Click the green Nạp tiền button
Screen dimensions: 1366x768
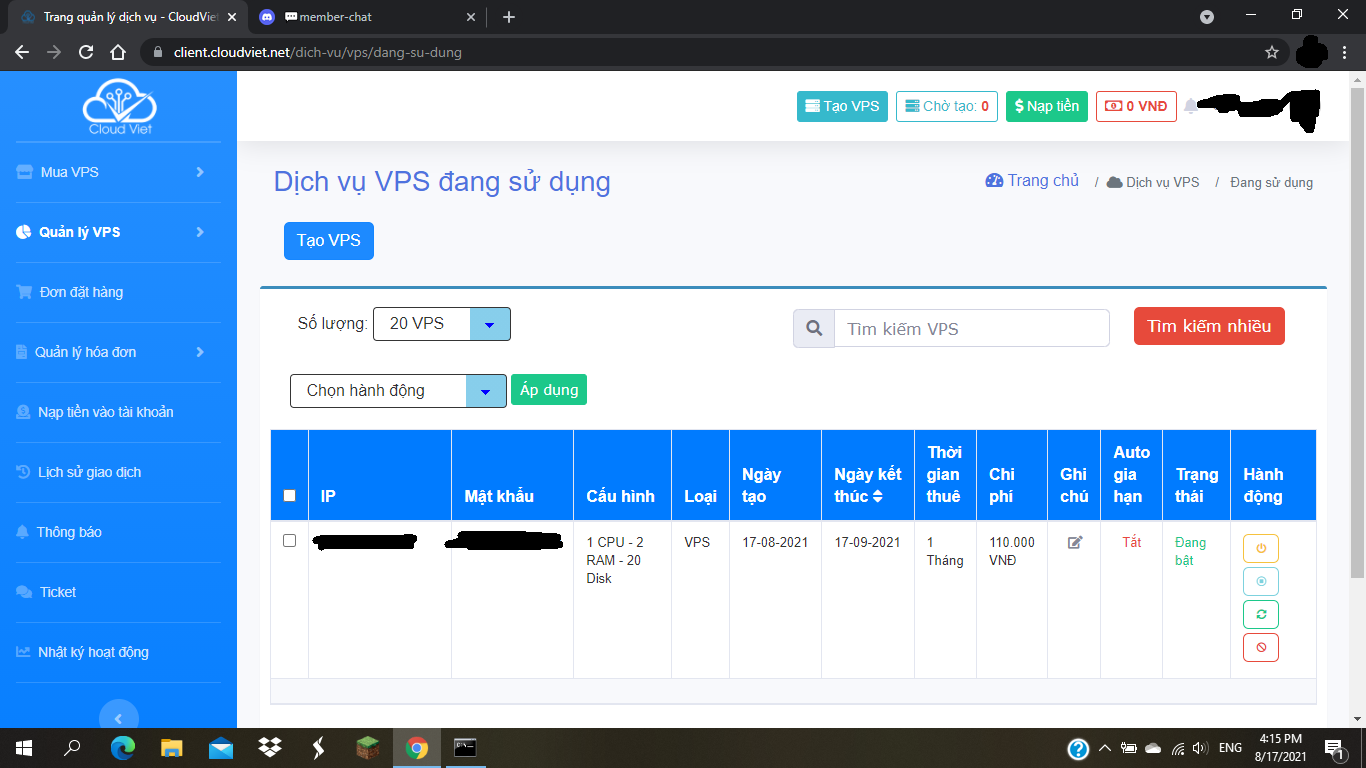(x=1046, y=106)
